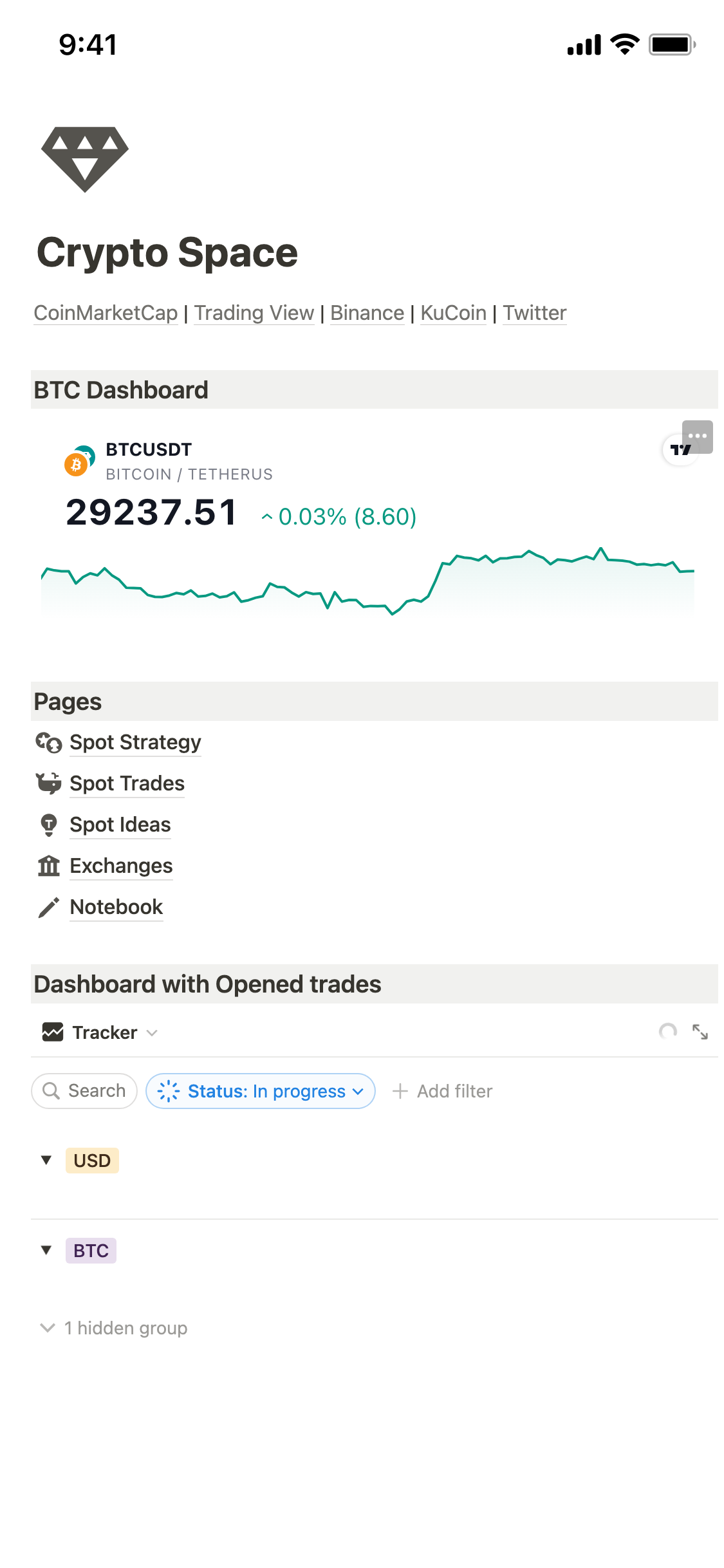Viewport: 724px width, 1568px height.
Task: Open the Status: In progress filter dropdown
Action: [261, 1091]
